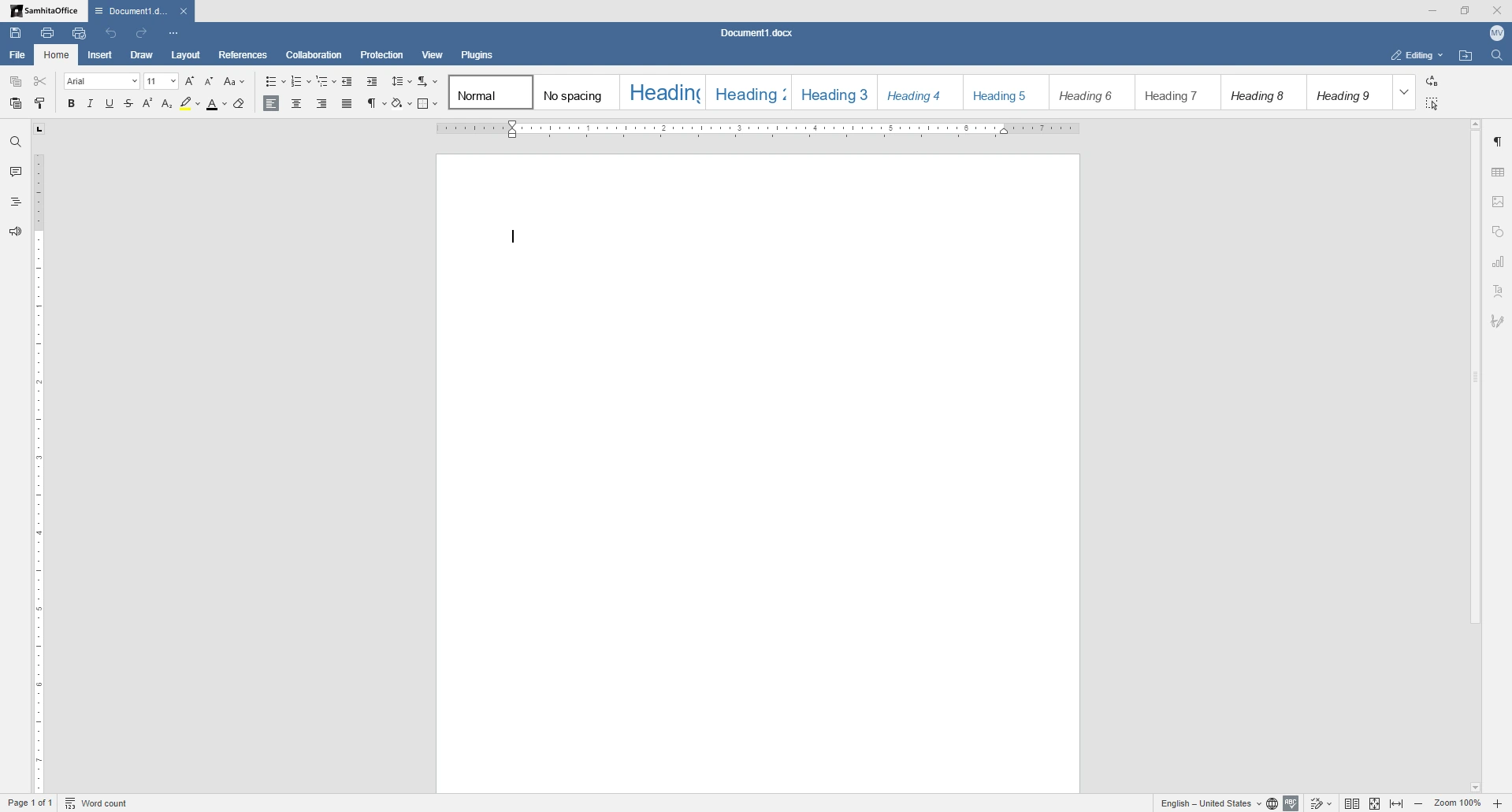Screen dimensions: 1512x812
Task: Click the highlight color swatch
Action: (x=187, y=104)
